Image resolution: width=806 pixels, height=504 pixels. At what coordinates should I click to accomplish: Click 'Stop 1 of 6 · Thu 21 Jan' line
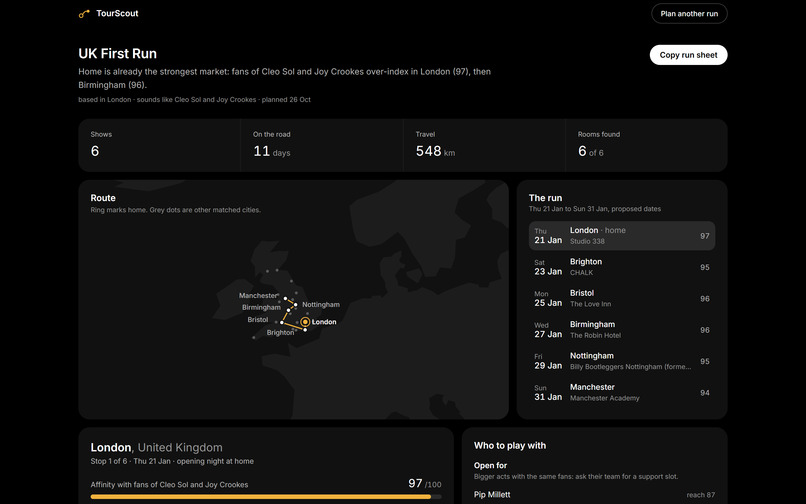click(x=172, y=461)
